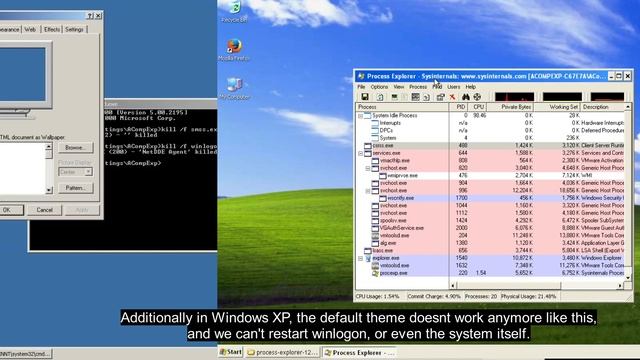This screenshot has height=360, width=640.
Task: Collapse the svchost.exe node with PID 820
Action: 368,168
